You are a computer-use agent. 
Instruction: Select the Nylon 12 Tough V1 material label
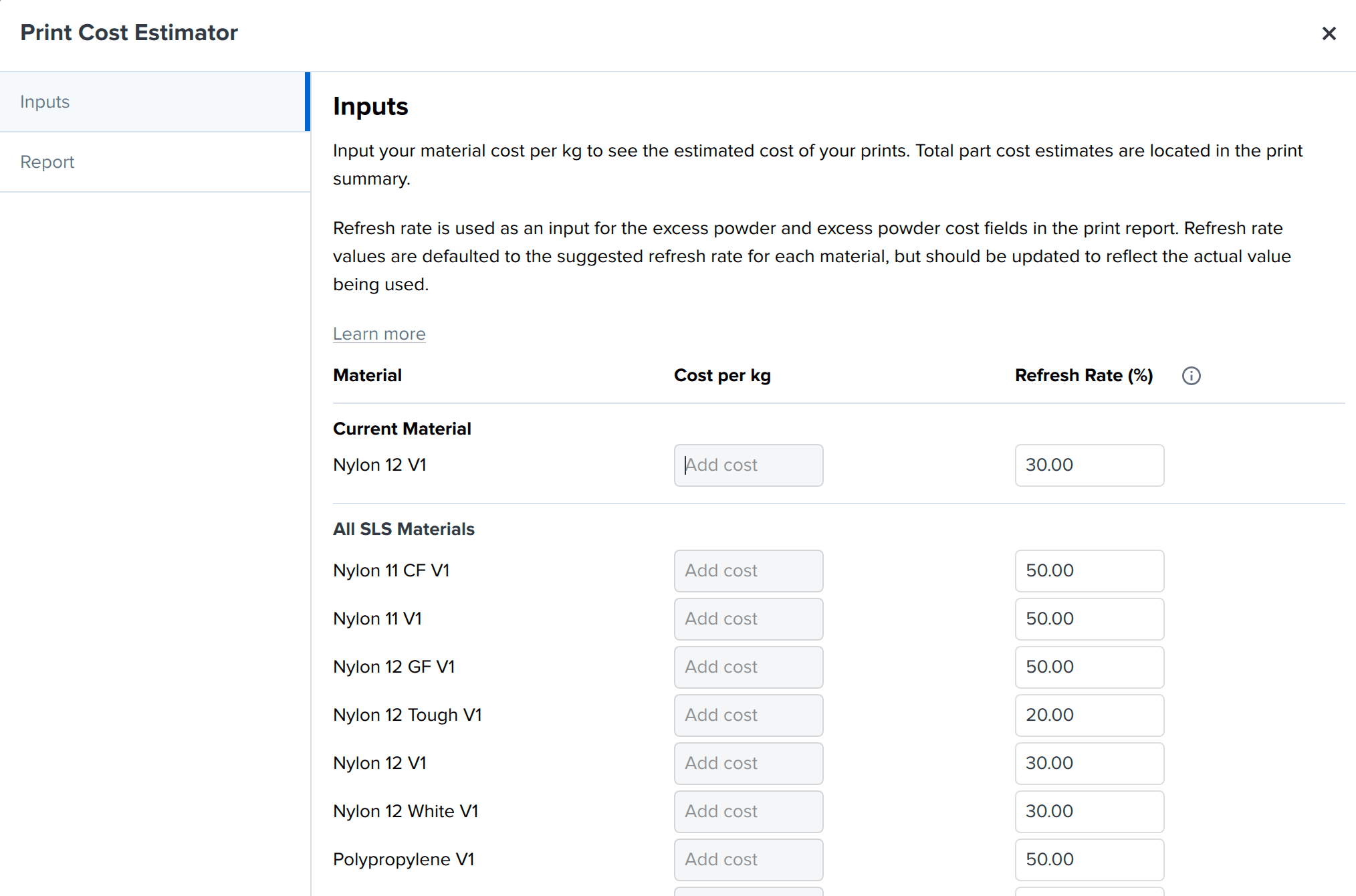pos(407,715)
